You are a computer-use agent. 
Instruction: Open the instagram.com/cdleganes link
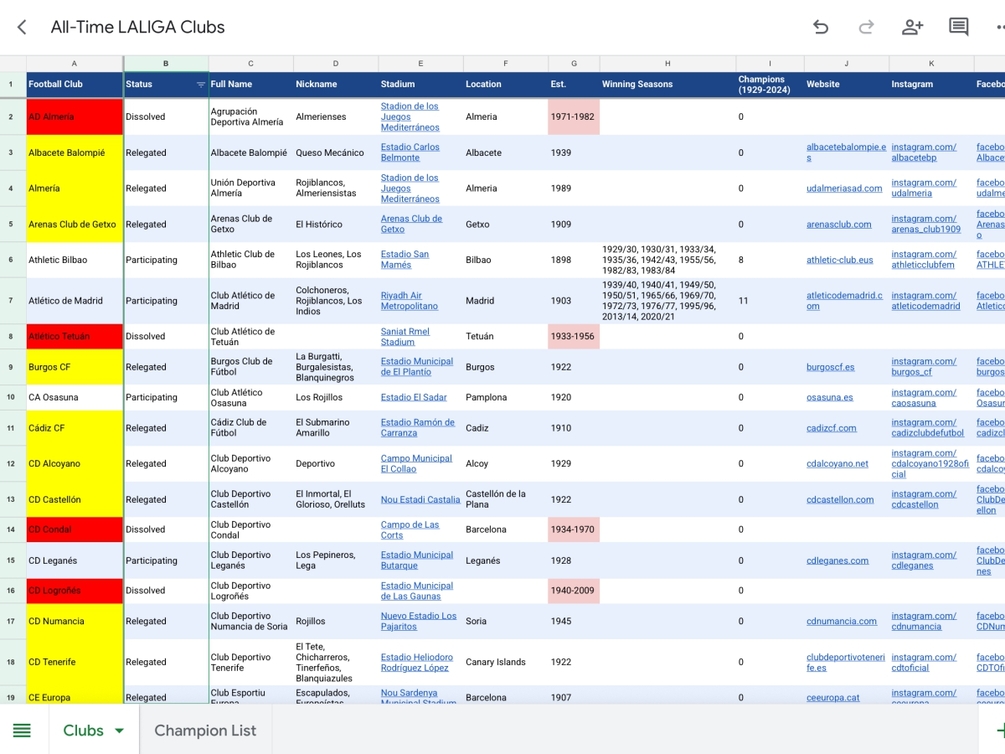pyautogui.click(x=924, y=560)
